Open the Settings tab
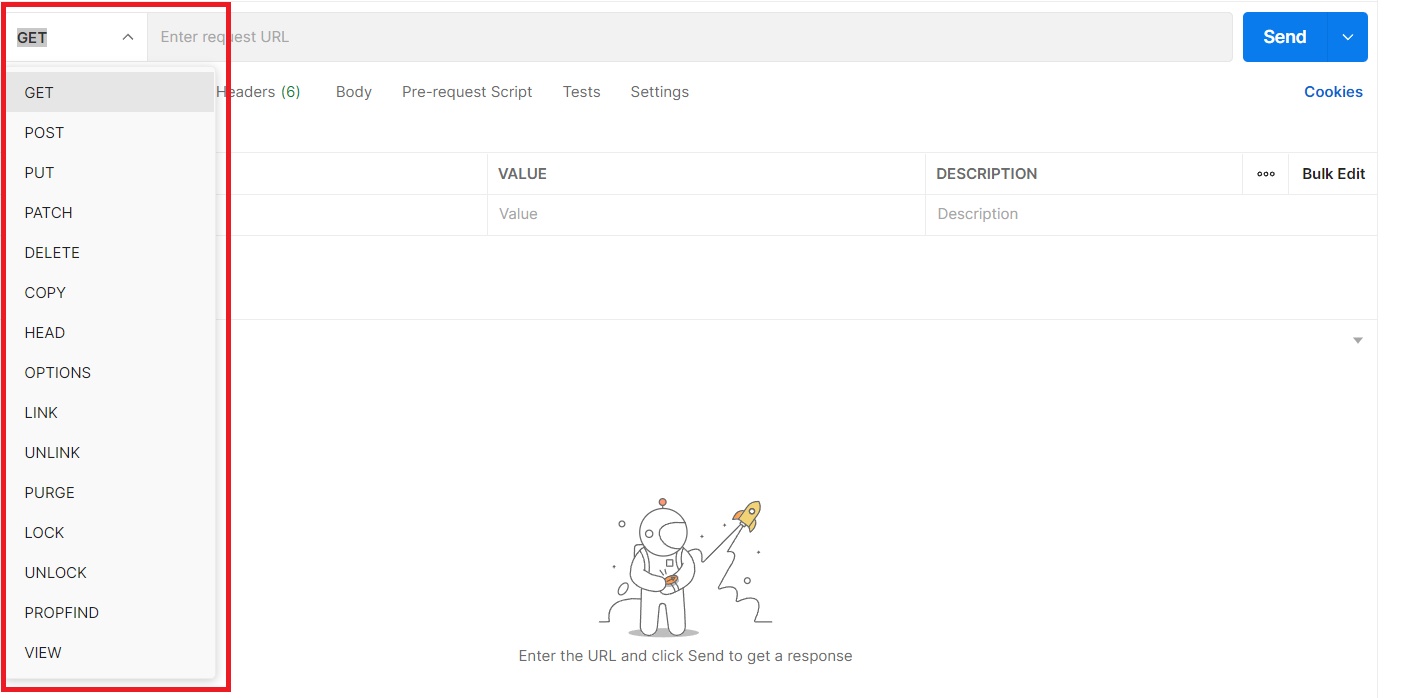Screen dimensions: 1425x698 659,91
